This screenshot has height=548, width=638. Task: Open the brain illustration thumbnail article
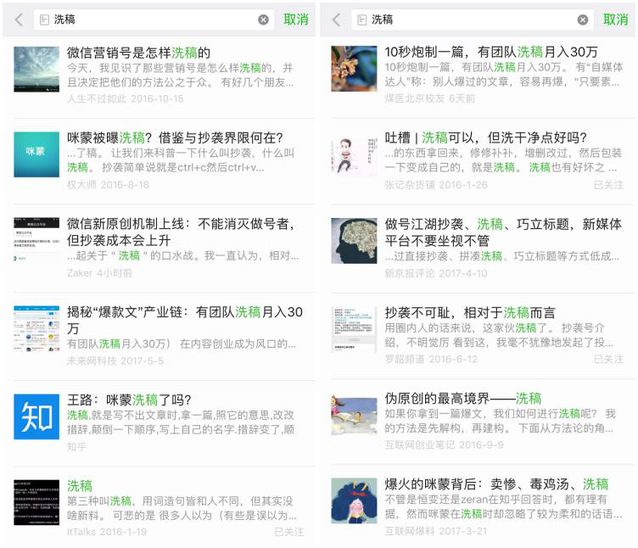click(x=354, y=241)
